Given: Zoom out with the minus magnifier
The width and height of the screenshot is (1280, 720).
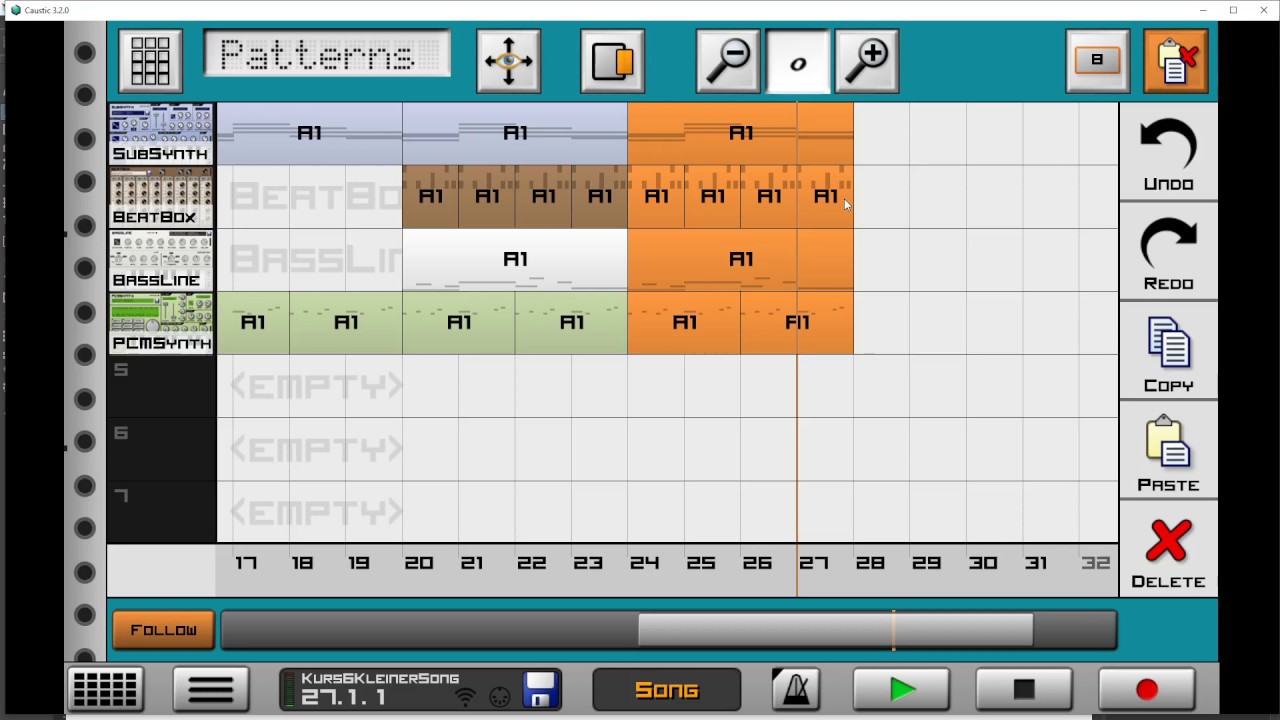Looking at the screenshot, I should 728,61.
